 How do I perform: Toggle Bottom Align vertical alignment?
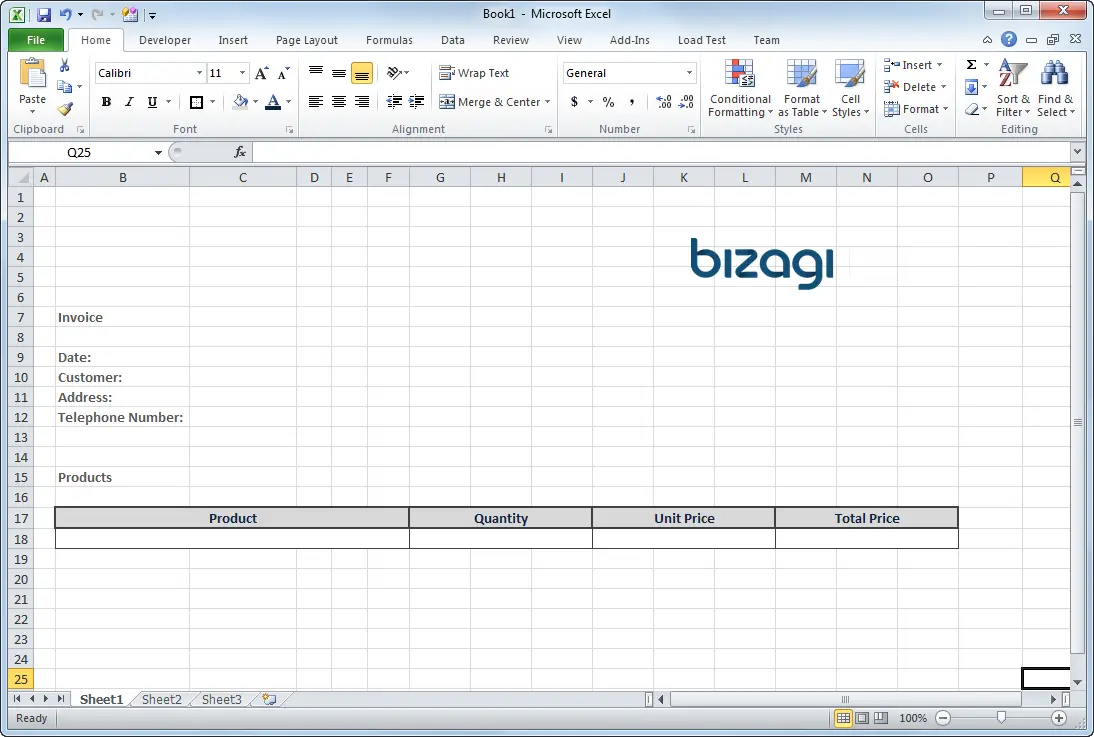click(x=361, y=73)
